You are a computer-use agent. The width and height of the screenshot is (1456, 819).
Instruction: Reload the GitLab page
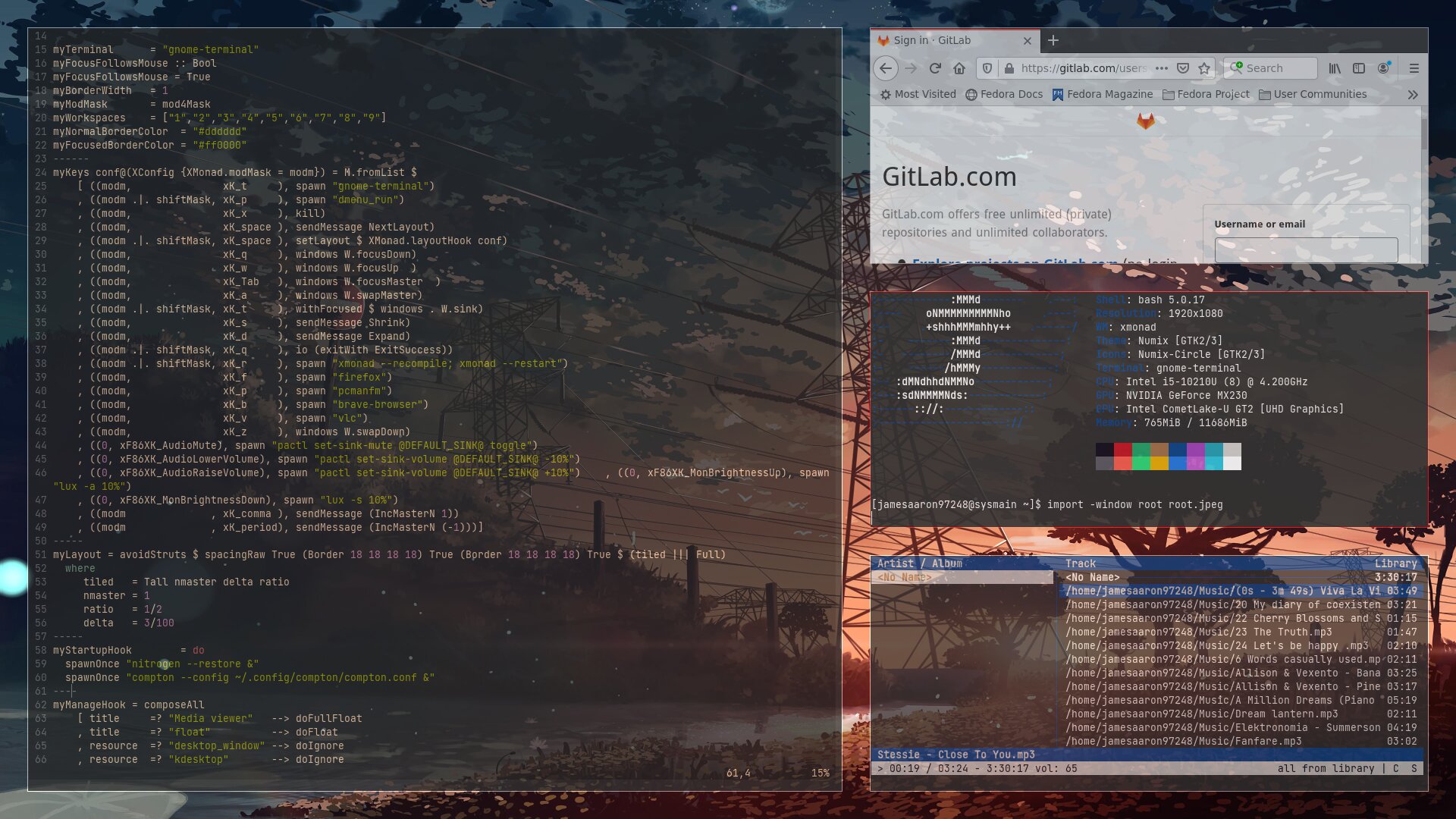(935, 68)
